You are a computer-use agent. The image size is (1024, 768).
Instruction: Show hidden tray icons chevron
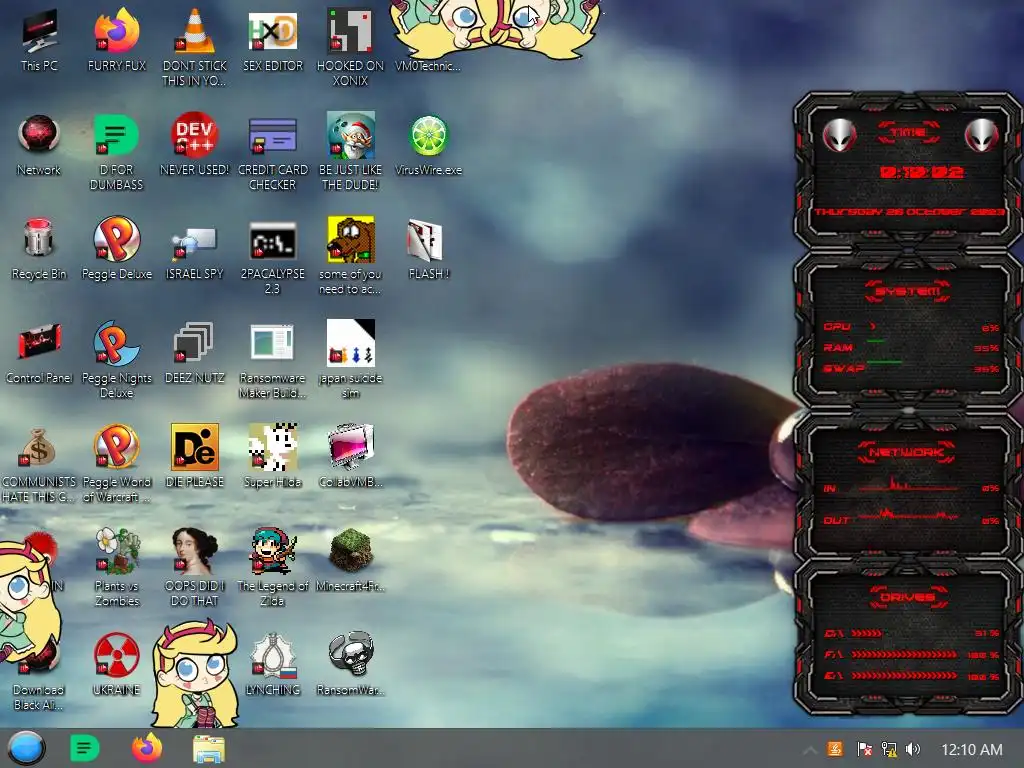tap(809, 750)
